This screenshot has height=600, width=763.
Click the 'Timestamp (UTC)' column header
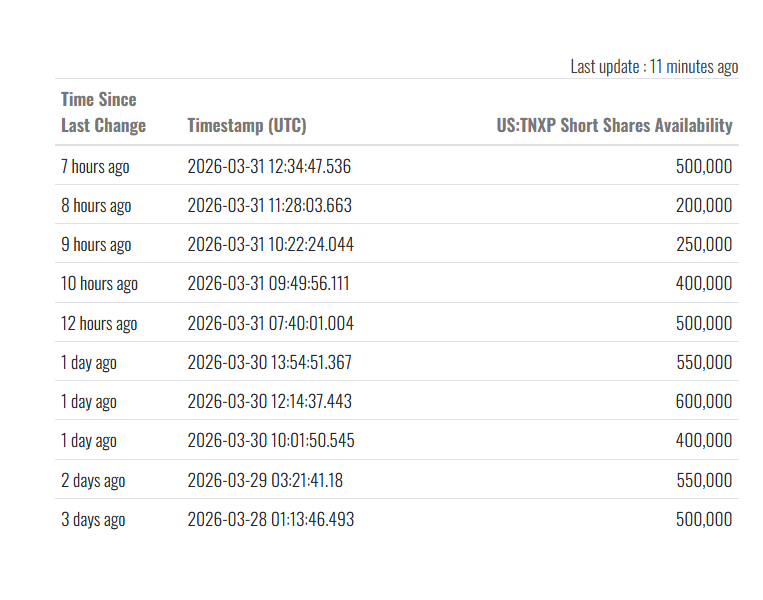[247, 126]
